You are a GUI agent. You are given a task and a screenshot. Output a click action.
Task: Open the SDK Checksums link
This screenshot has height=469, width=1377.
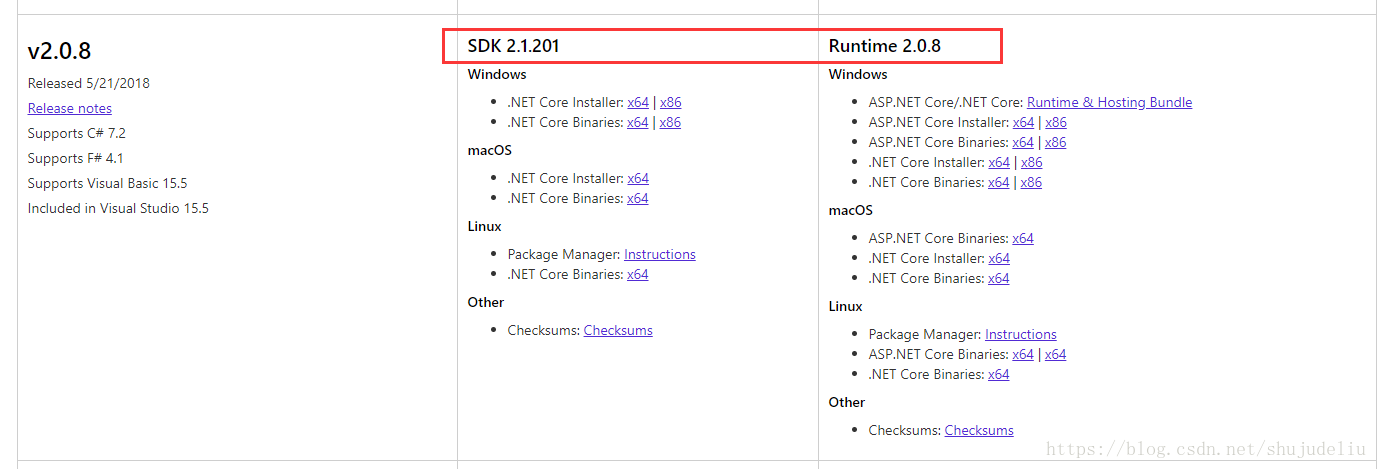pyautogui.click(x=618, y=330)
